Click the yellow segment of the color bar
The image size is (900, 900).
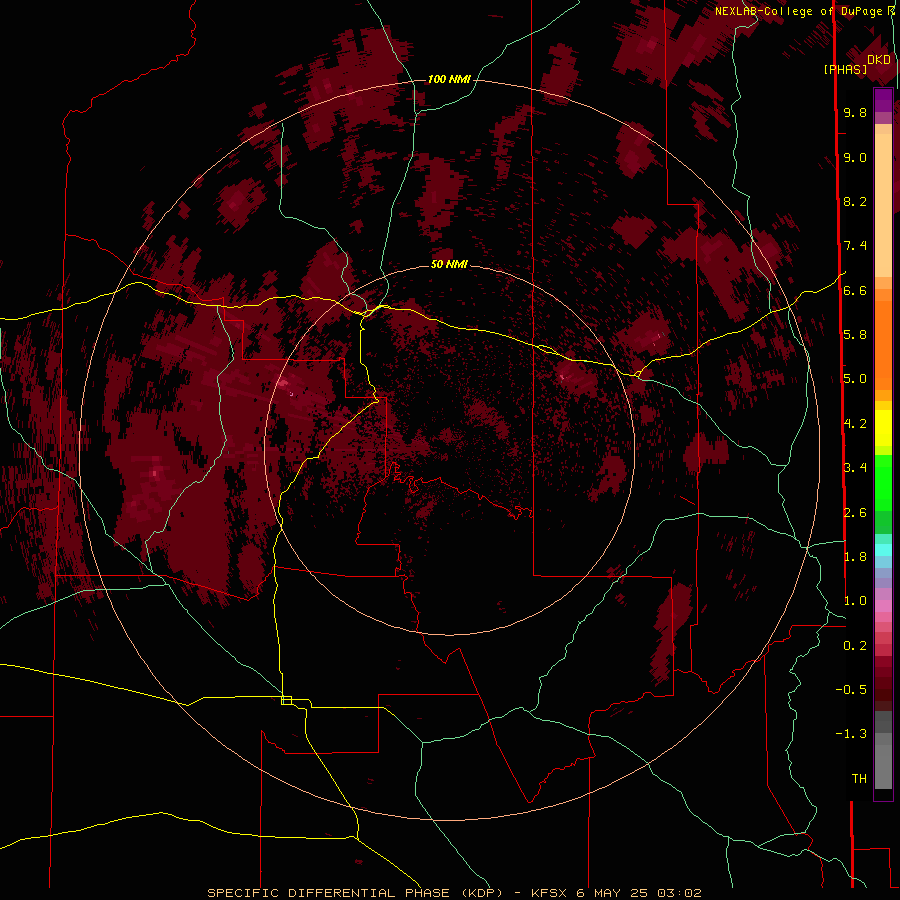[883, 428]
